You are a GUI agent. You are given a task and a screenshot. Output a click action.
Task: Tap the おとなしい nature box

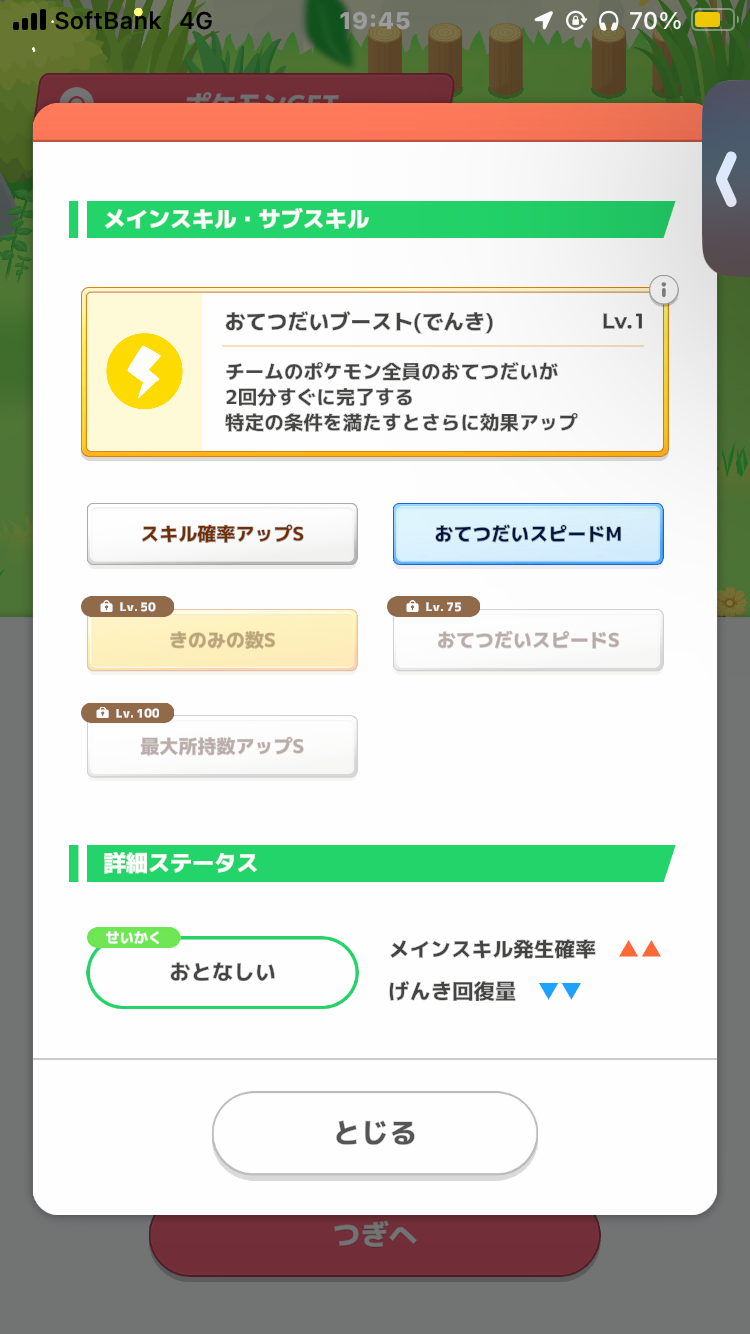click(222, 972)
